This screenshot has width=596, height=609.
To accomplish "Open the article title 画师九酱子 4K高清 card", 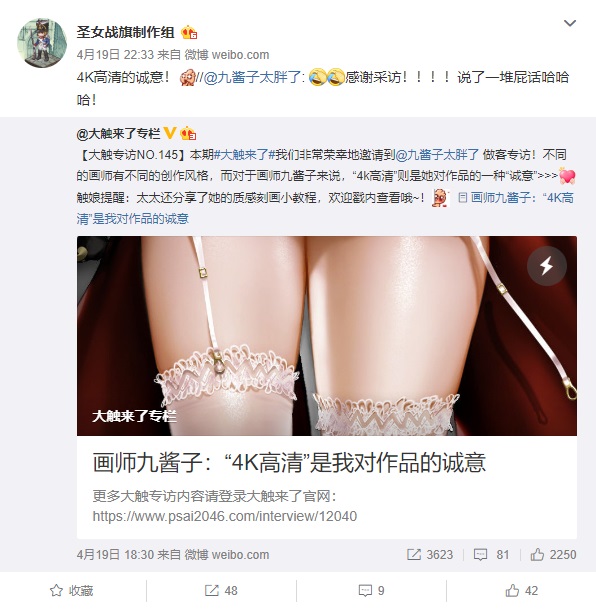I will tap(289, 462).
